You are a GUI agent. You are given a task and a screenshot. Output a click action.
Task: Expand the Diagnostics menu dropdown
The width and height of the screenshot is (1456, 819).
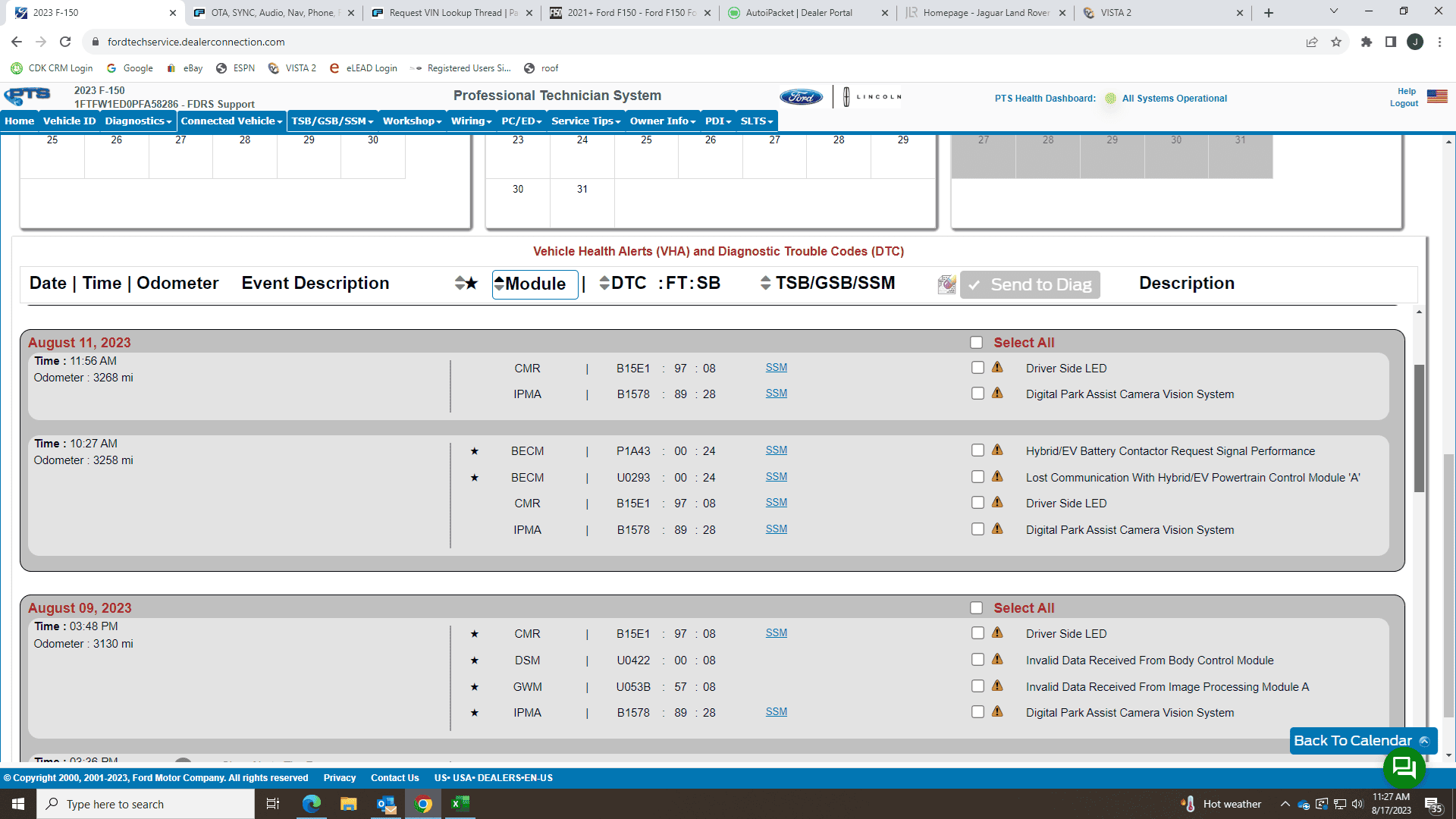(138, 121)
